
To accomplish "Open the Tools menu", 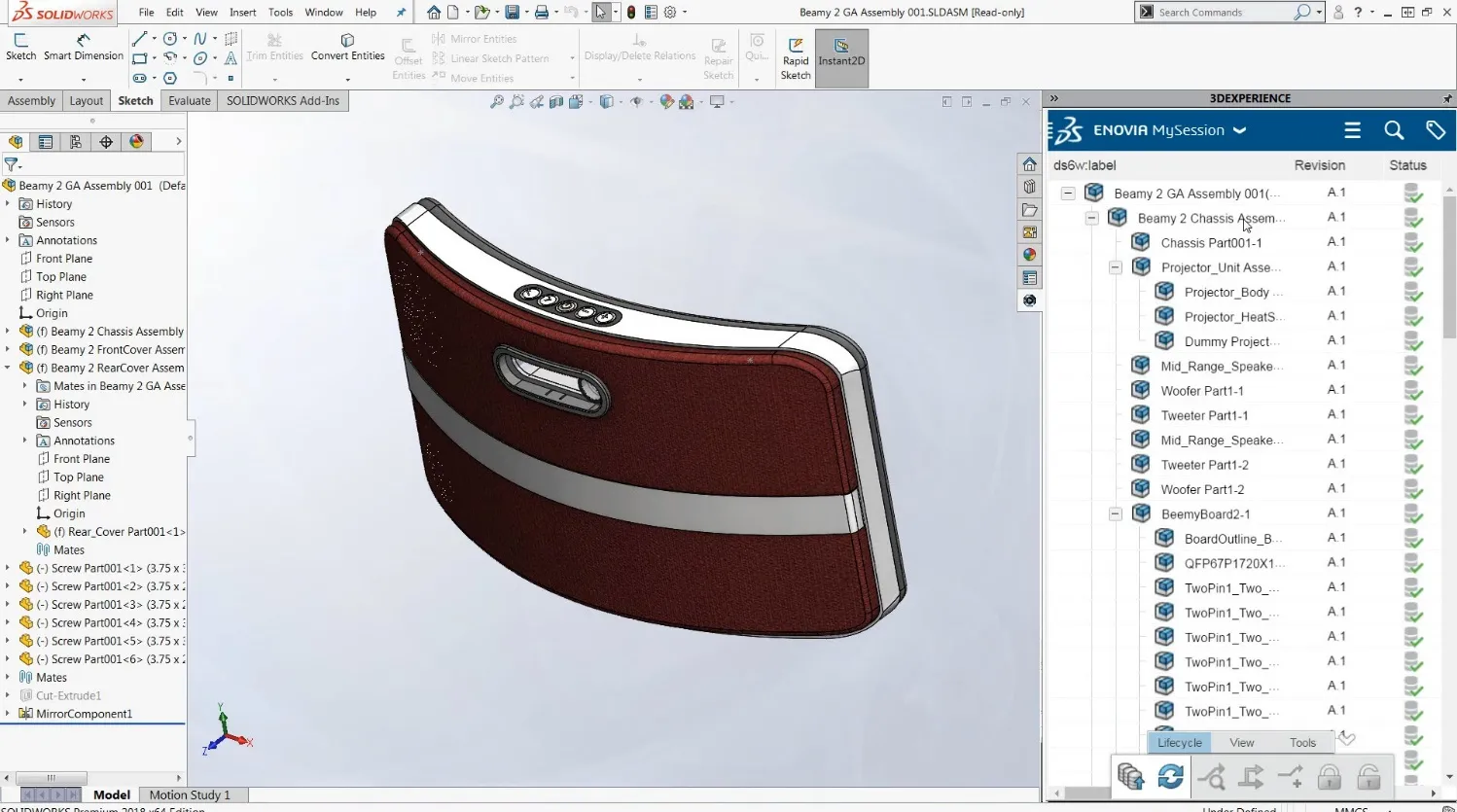I will point(279,13).
